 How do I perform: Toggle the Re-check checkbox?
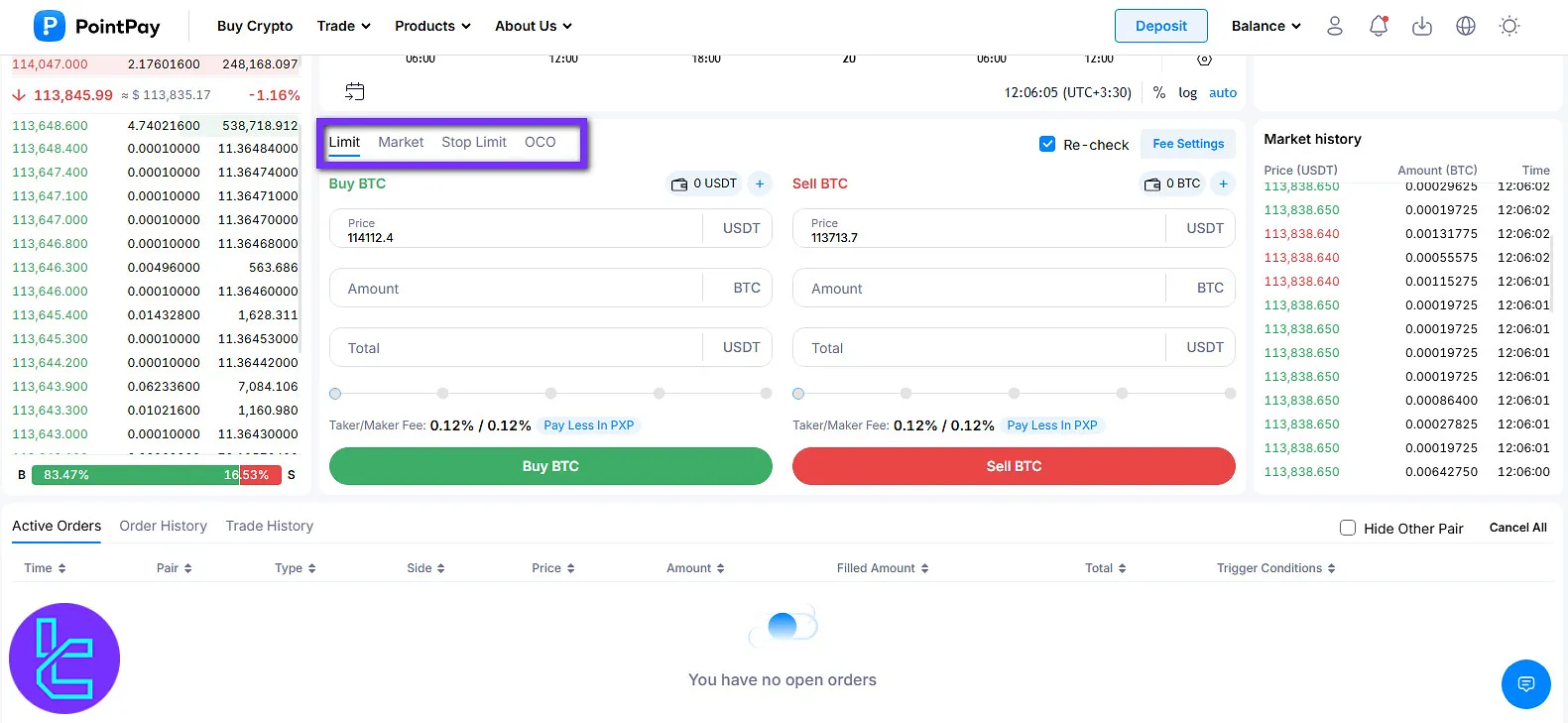point(1047,144)
